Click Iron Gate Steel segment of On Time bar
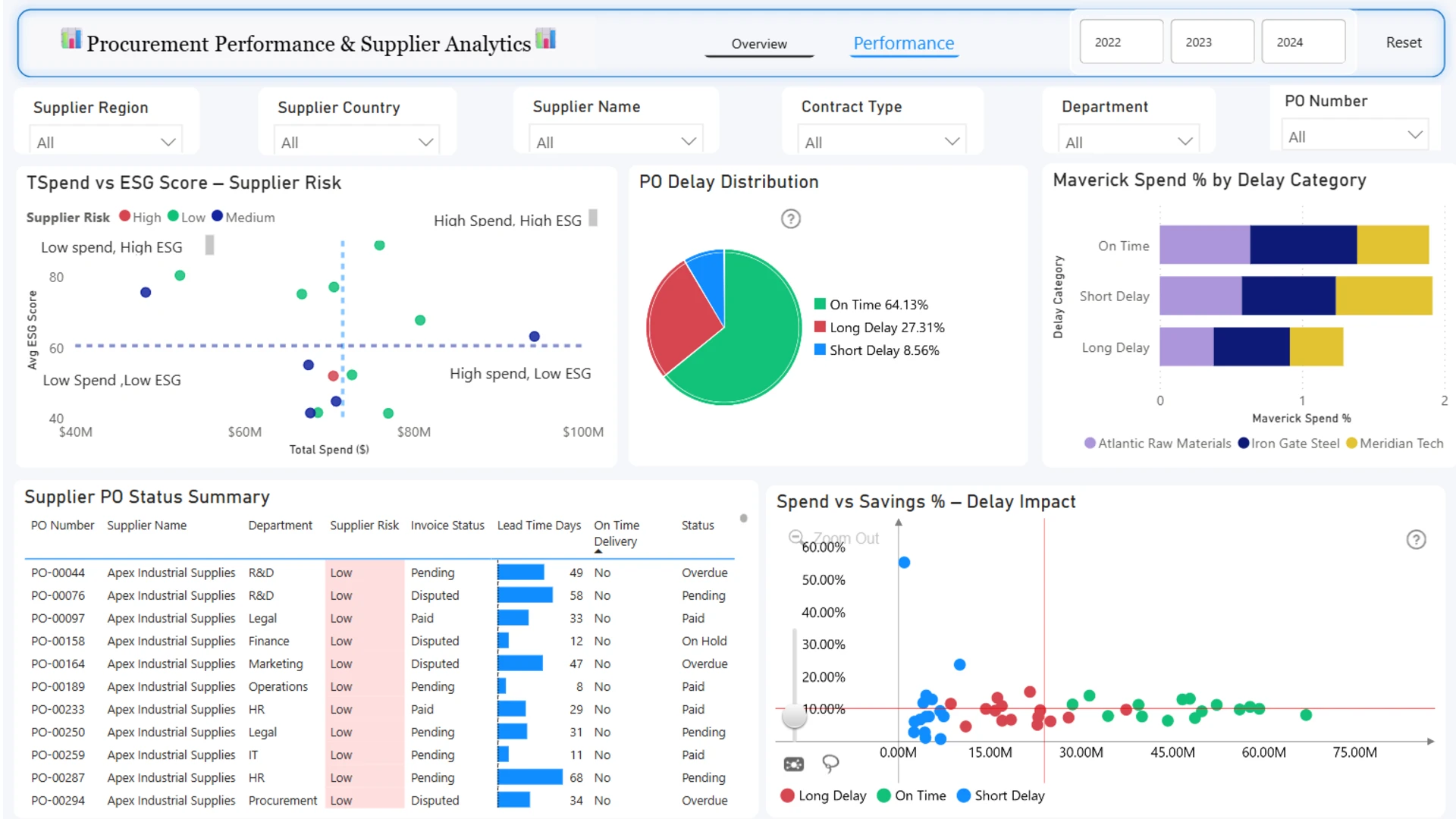Screen dimensions: 1456x819 click(x=1303, y=245)
